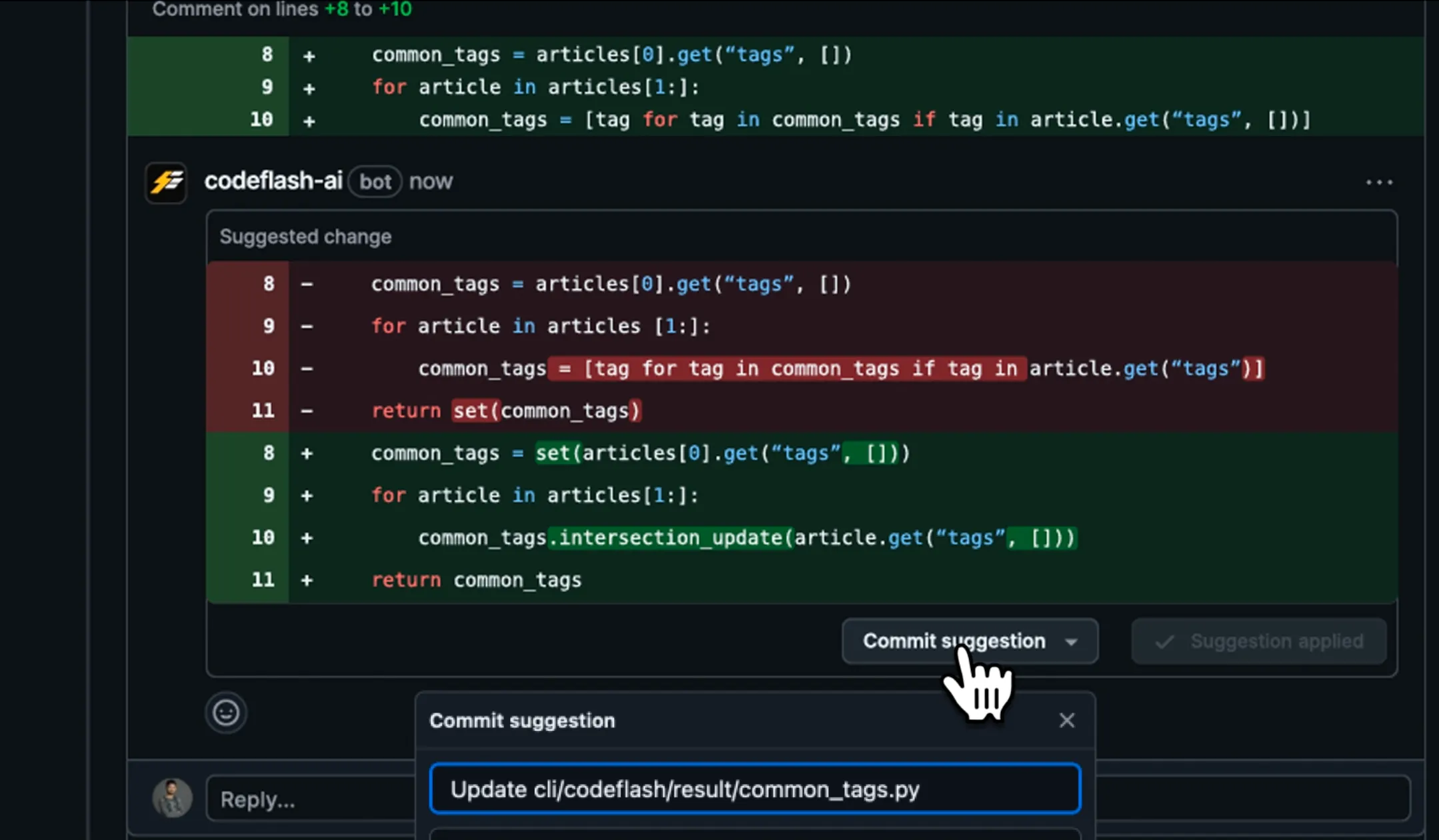This screenshot has height=840, width=1439.
Task: Click the codeflash-ai lightning avatar icon
Action: click(x=166, y=182)
